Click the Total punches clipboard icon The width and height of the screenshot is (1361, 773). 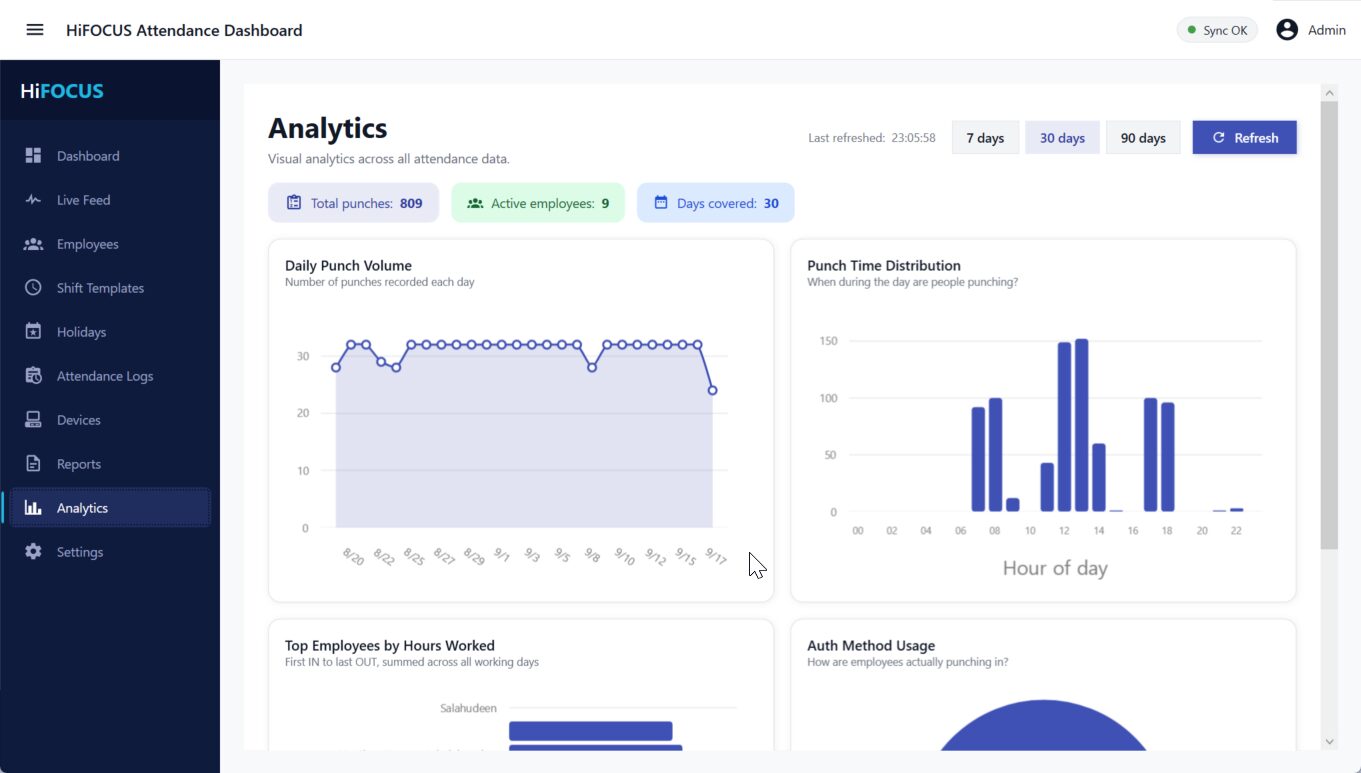click(294, 203)
